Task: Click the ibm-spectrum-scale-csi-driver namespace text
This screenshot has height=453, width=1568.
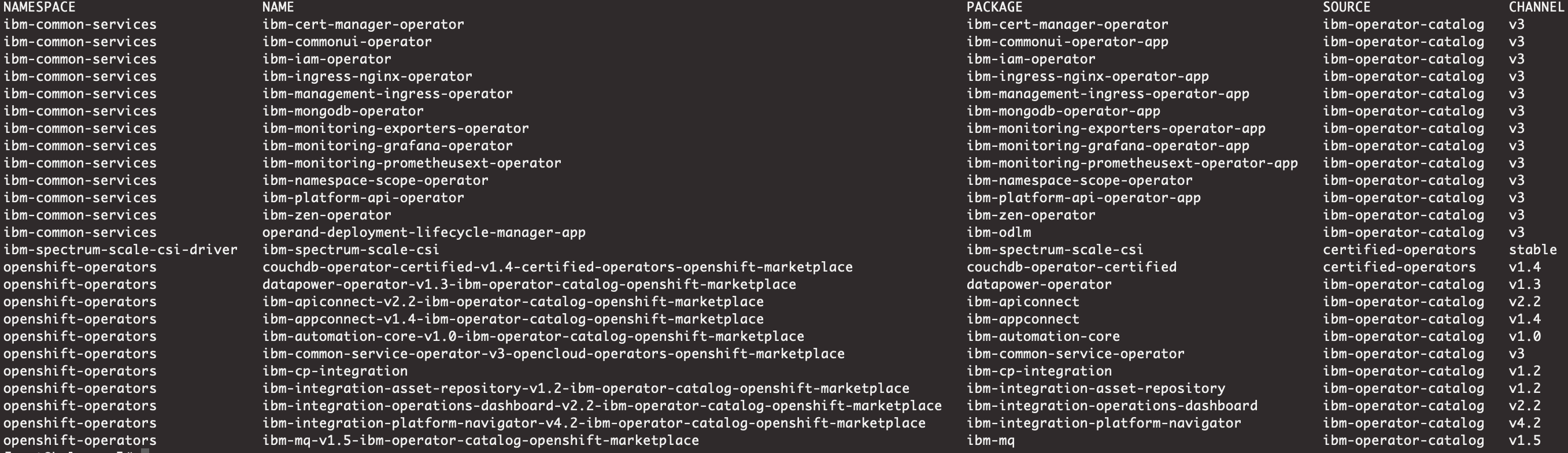Action: (120, 250)
